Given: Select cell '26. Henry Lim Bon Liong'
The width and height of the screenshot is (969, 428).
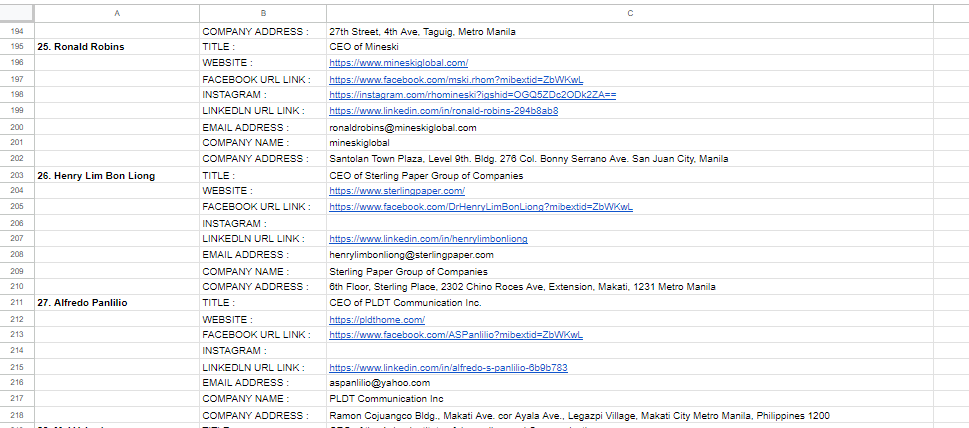Looking at the screenshot, I should (117, 175).
